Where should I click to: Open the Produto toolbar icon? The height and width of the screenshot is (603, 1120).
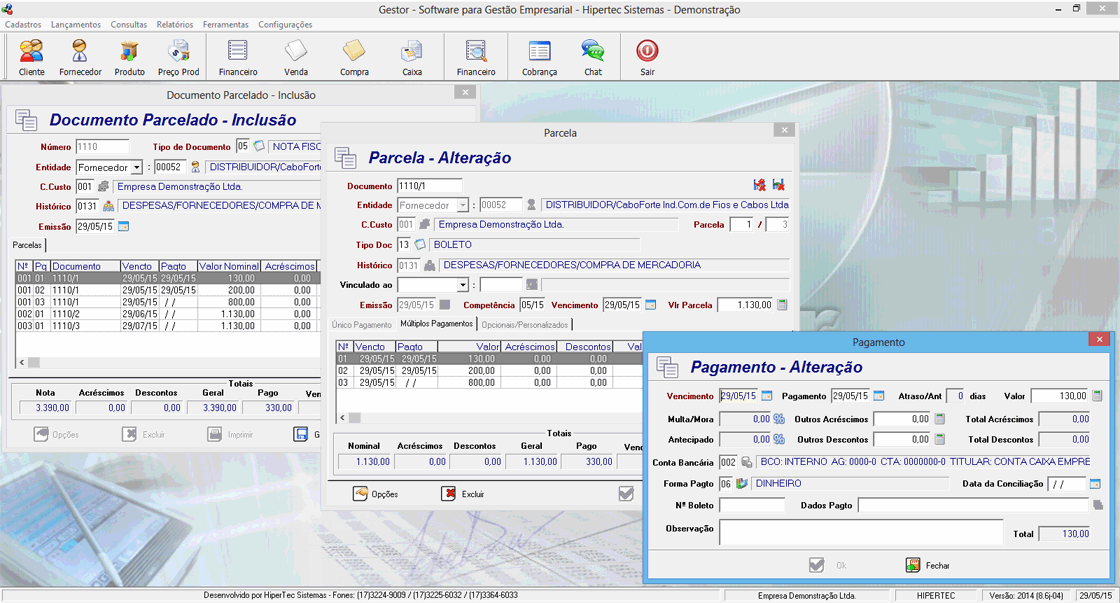pyautogui.click(x=129, y=57)
